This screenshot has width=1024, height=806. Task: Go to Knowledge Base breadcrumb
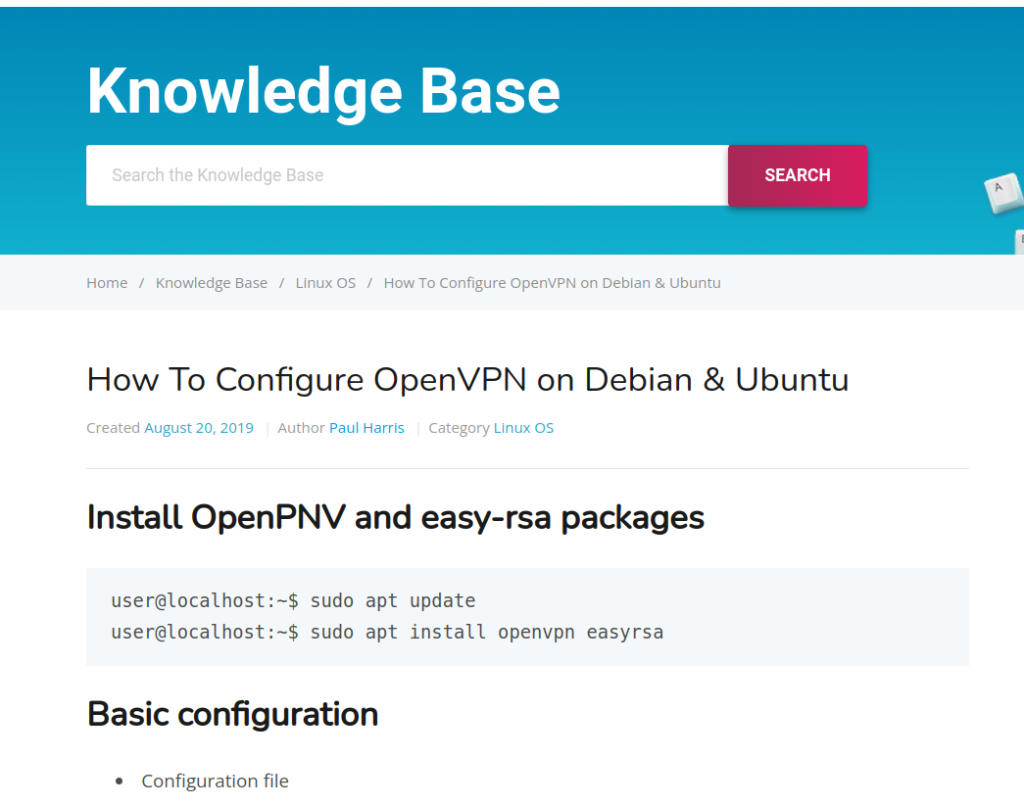coord(212,283)
